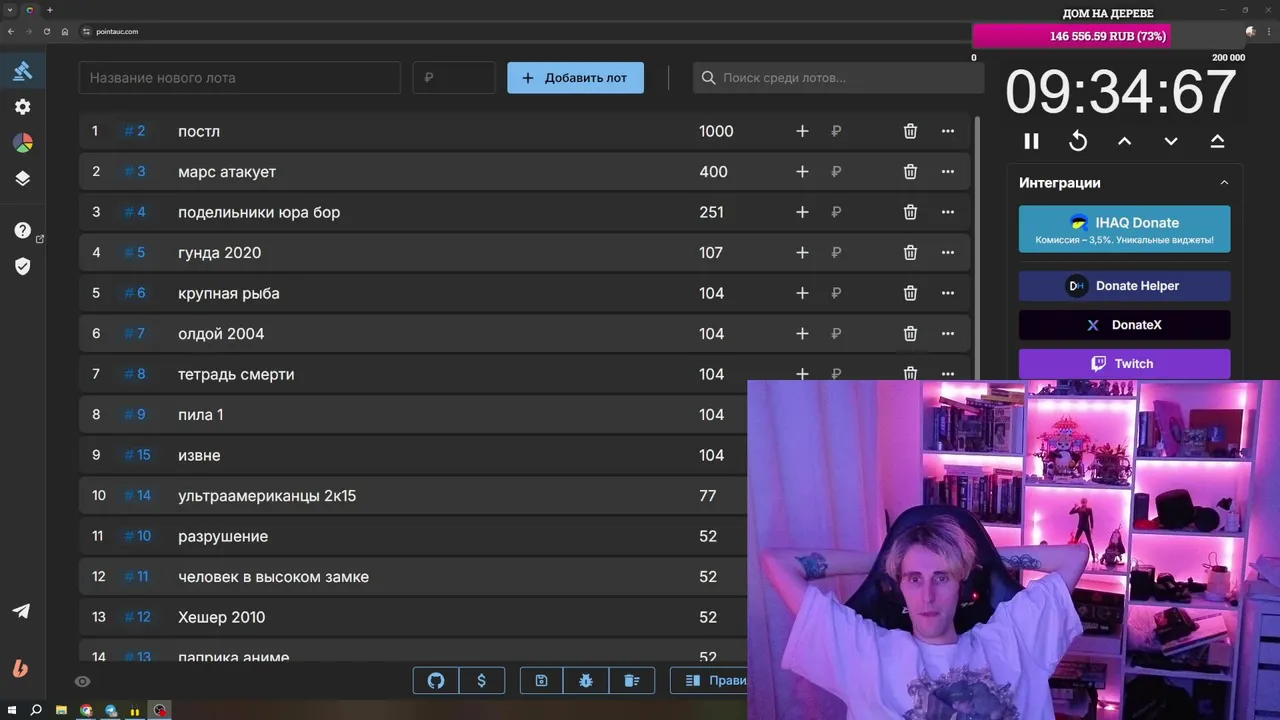Select lot name 'тетрадь смерти'
Image resolution: width=1280 pixels, height=720 pixels.
click(236, 374)
